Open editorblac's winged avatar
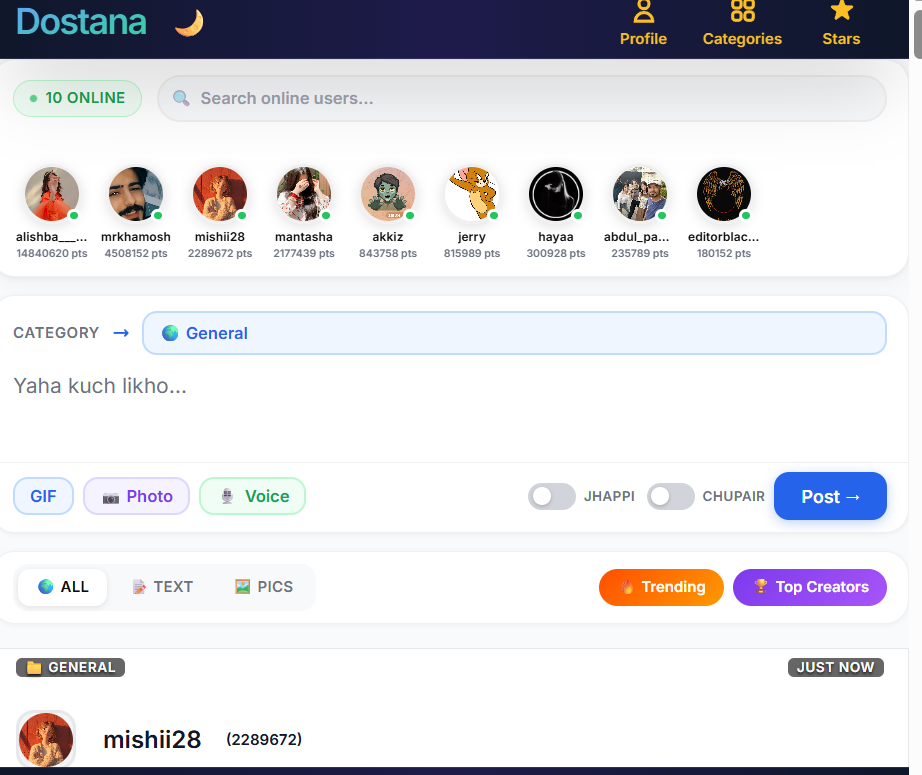 [x=724, y=194]
